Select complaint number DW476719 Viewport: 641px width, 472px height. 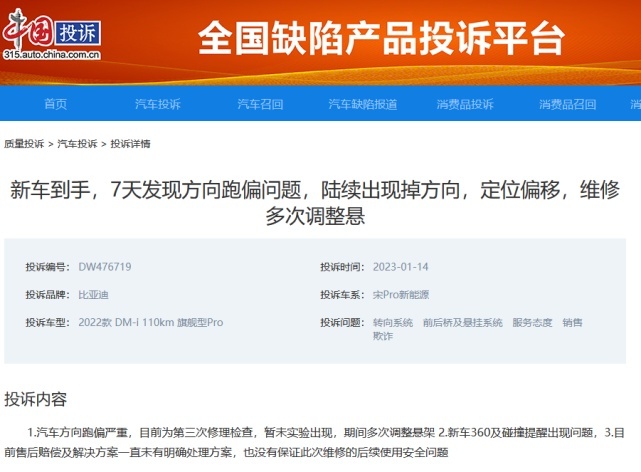click(105, 267)
